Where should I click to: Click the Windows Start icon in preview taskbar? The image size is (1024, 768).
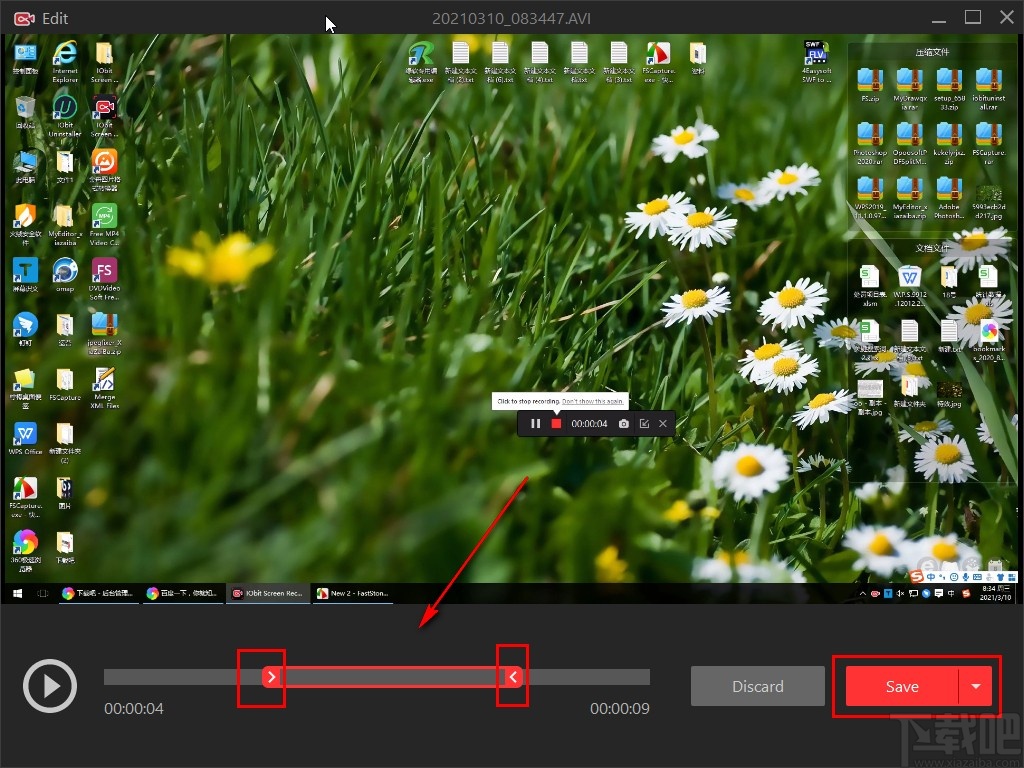pos(18,593)
